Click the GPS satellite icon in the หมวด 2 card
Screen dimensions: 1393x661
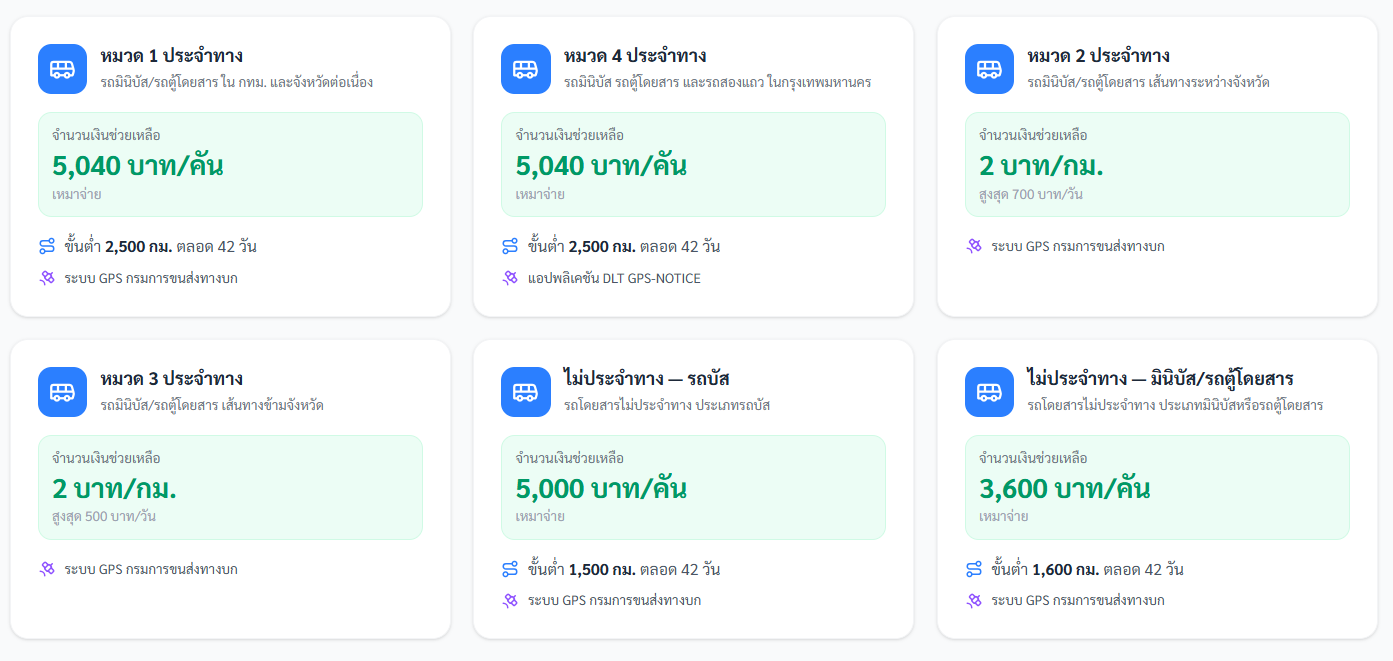coord(974,246)
